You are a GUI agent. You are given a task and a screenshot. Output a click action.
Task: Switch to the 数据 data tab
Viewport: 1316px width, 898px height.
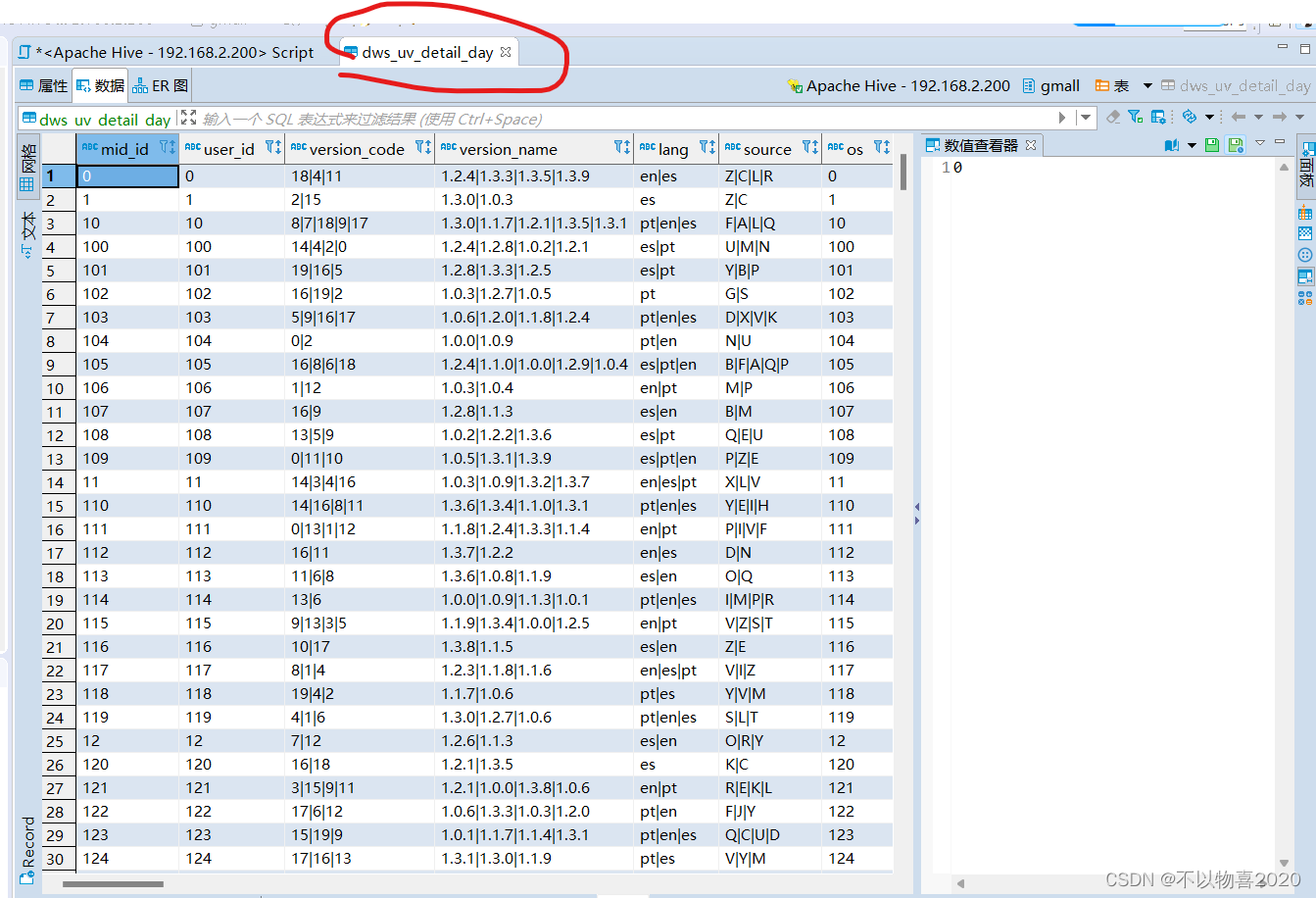[x=101, y=85]
